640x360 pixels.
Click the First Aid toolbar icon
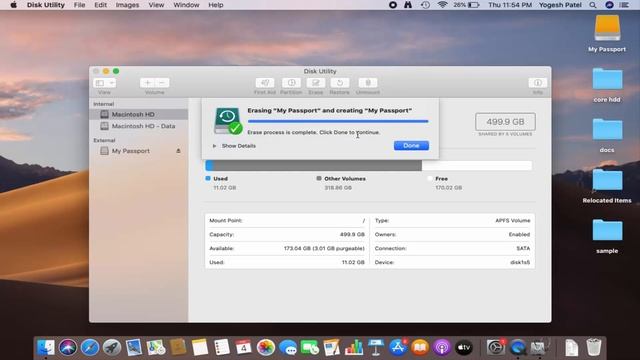coord(264,83)
